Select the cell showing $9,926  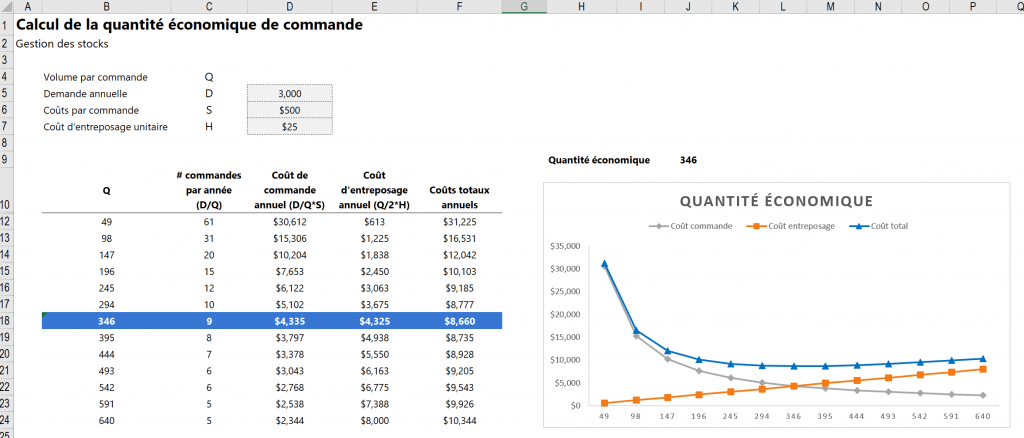[x=459, y=403]
